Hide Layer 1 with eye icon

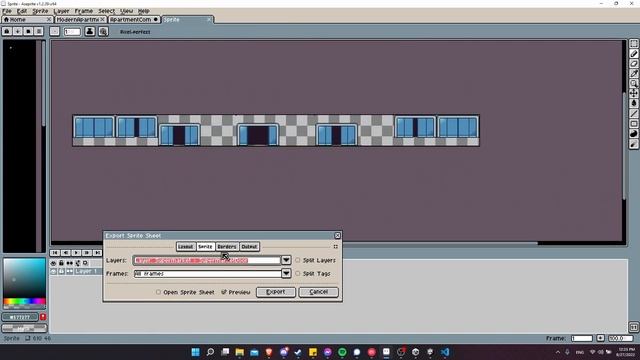(53, 271)
